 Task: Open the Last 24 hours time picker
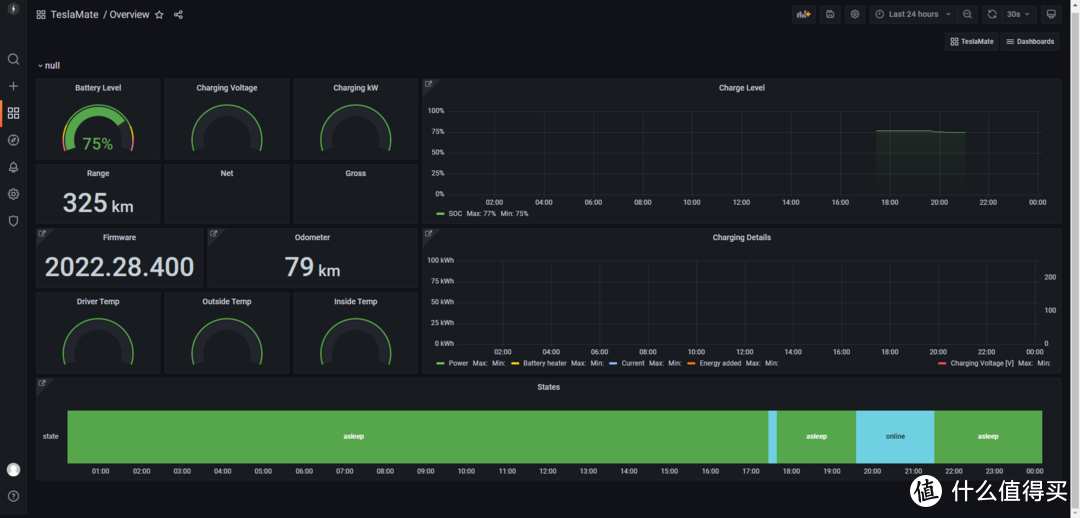913,14
